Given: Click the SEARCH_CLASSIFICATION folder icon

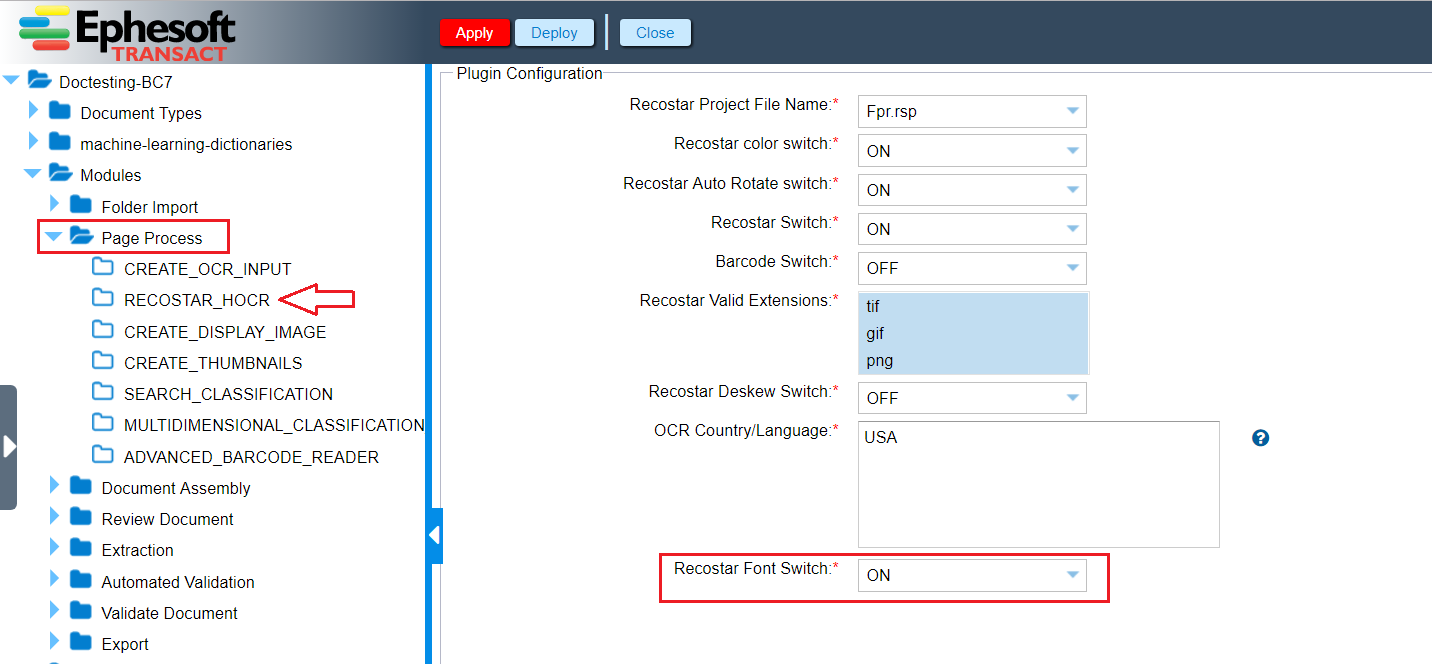Looking at the screenshot, I should point(103,392).
